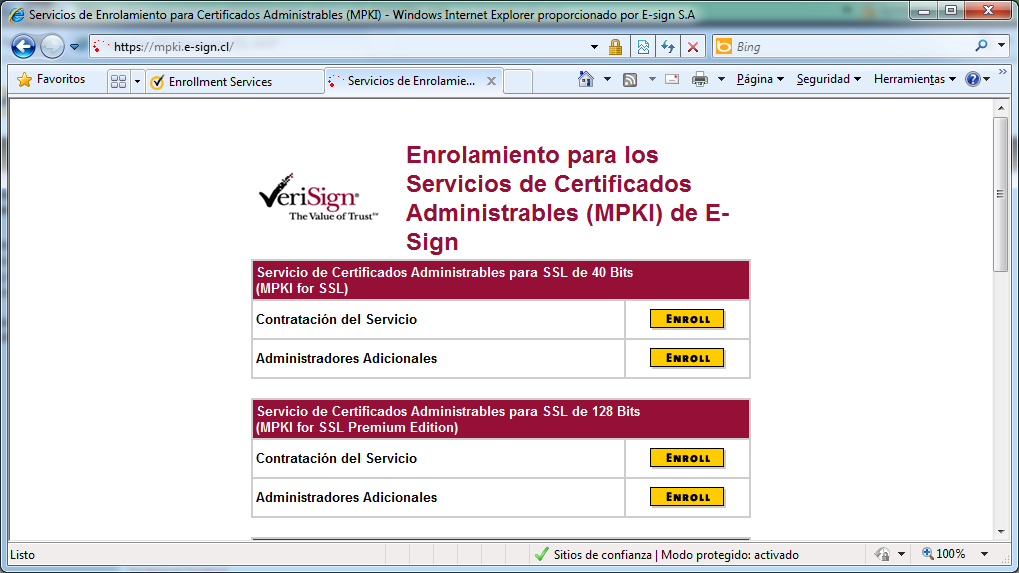Open the Home page icon
1019x573 pixels.
click(x=586, y=80)
